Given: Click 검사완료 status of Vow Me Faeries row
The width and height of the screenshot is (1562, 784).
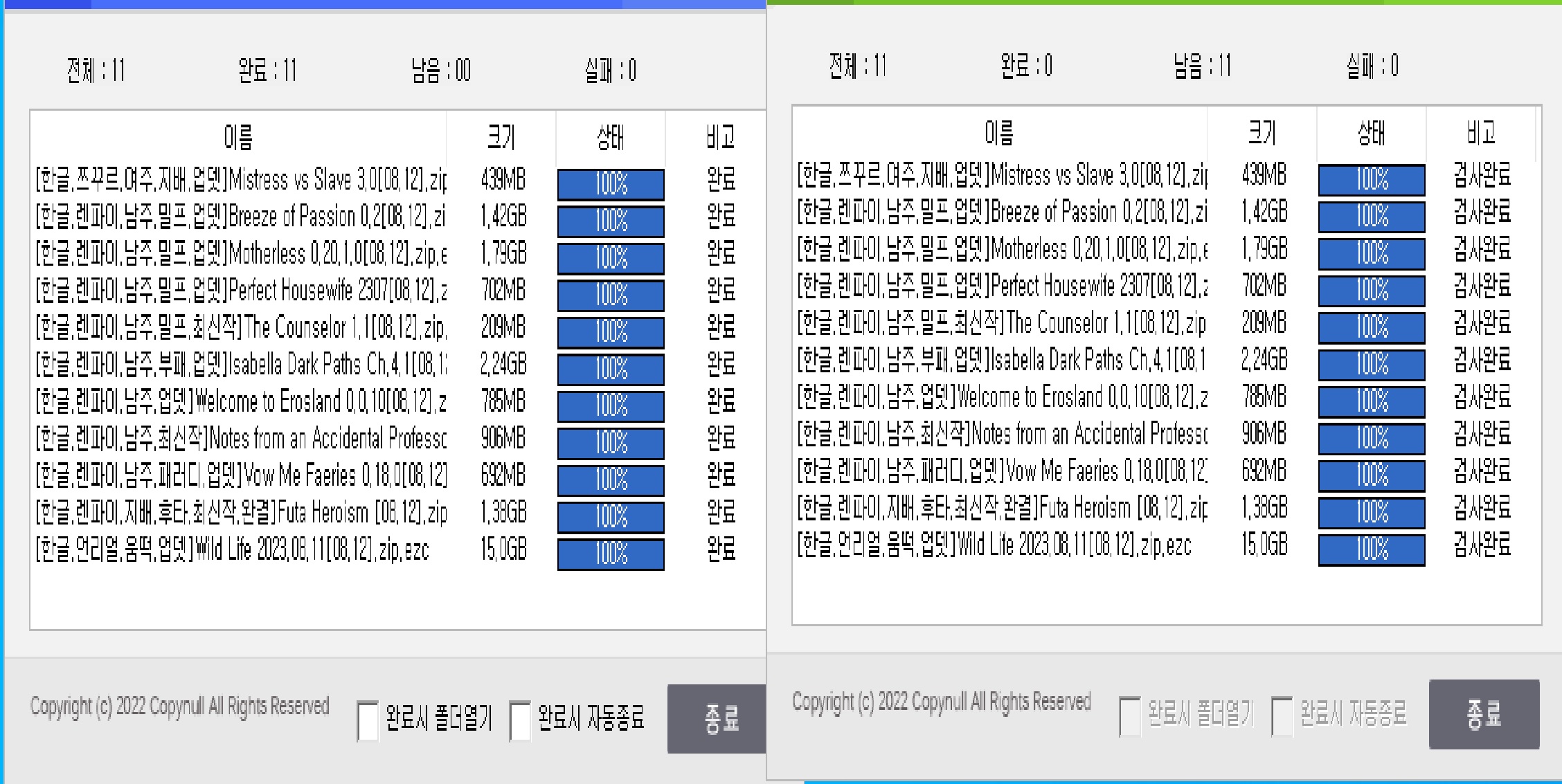Looking at the screenshot, I should point(1482,471).
